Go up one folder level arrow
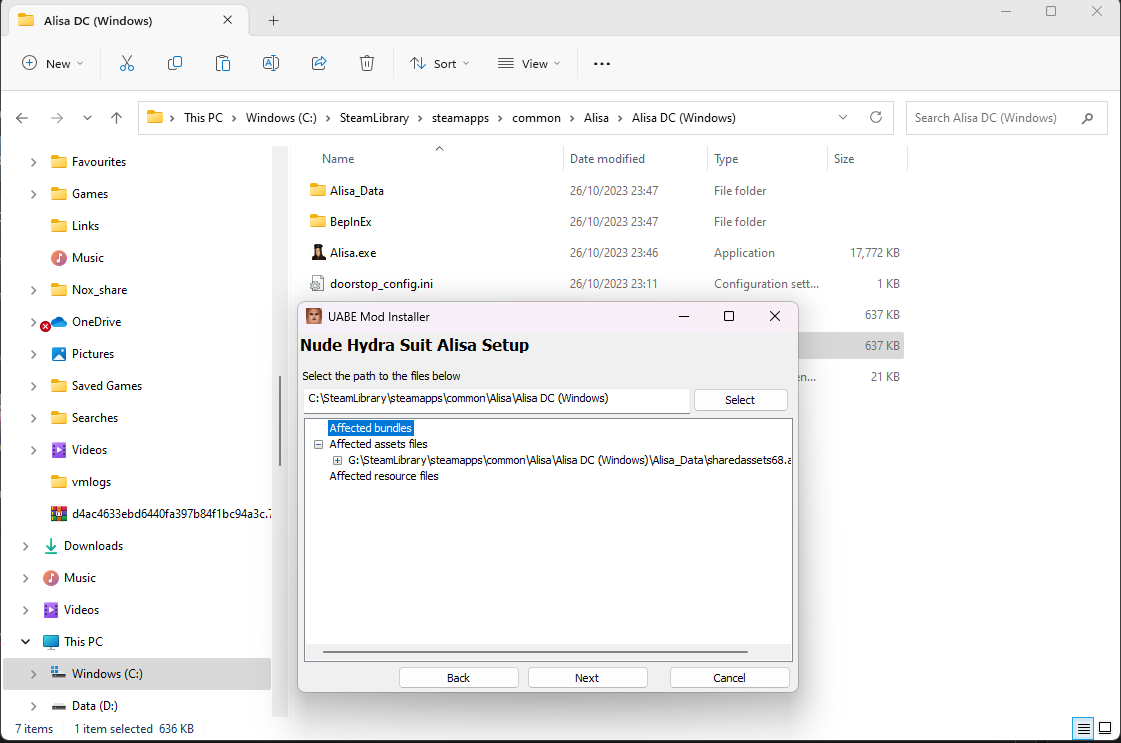This screenshot has width=1121, height=743. pyautogui.click(x=117, y=118)
